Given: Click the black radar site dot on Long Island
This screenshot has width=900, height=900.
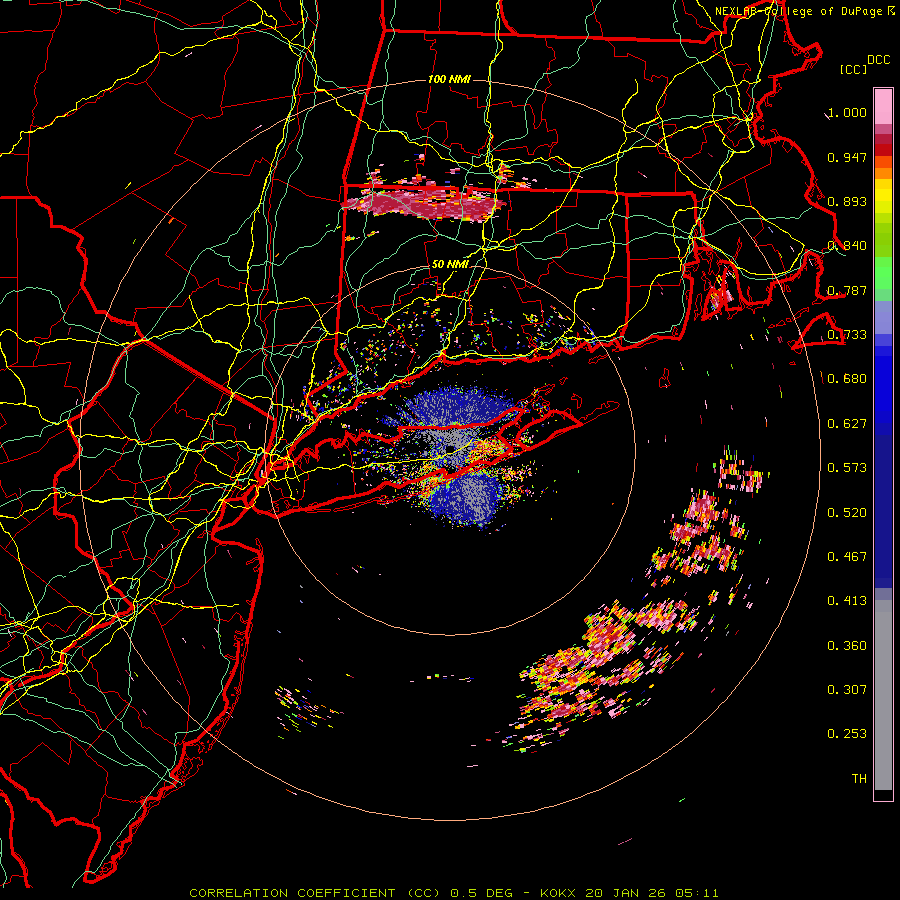Looking at the screenshot, I should pos(451,448).
